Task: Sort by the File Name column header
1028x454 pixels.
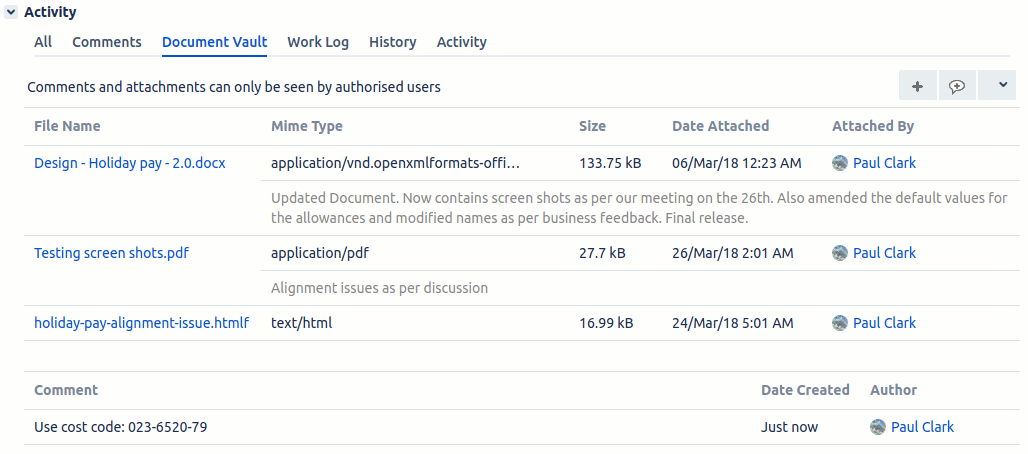Action: 68,126
